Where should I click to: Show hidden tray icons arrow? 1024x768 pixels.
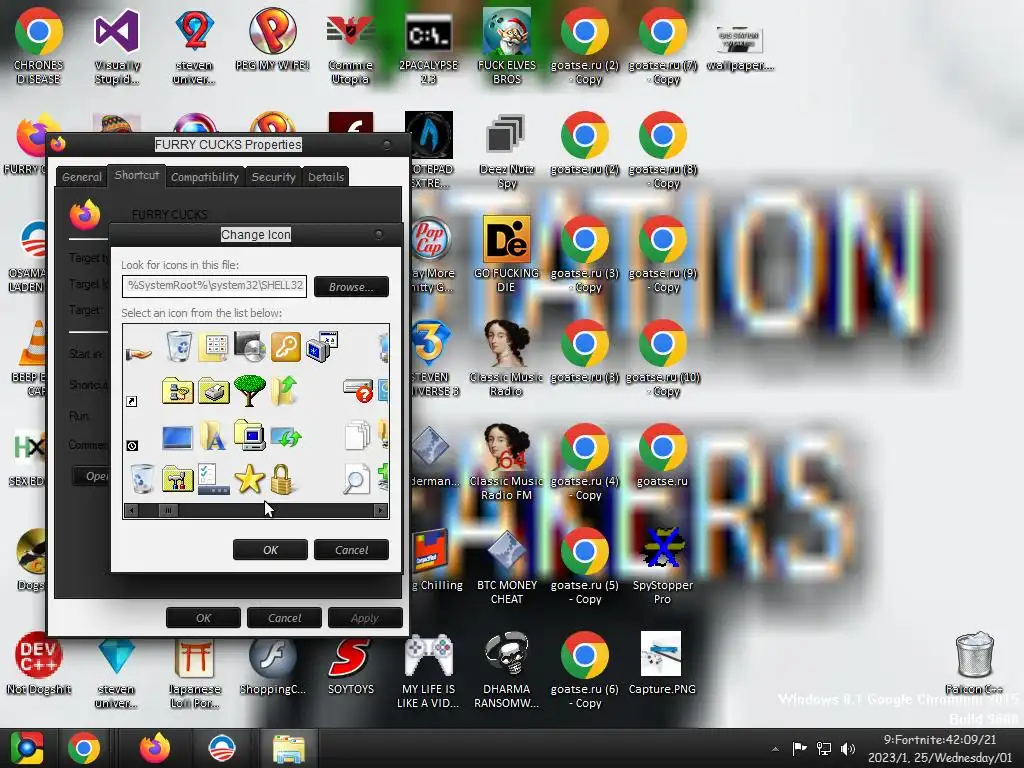pos(775,749)
